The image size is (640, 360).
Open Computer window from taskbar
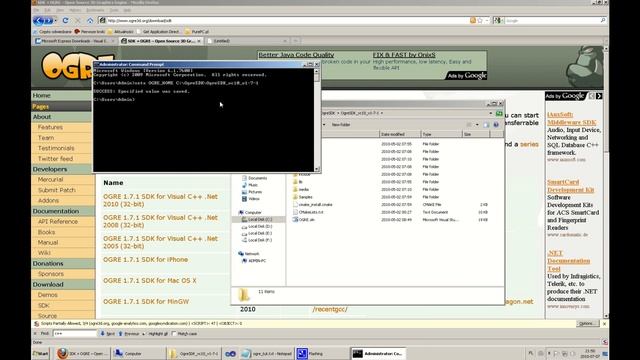point(138,353)
